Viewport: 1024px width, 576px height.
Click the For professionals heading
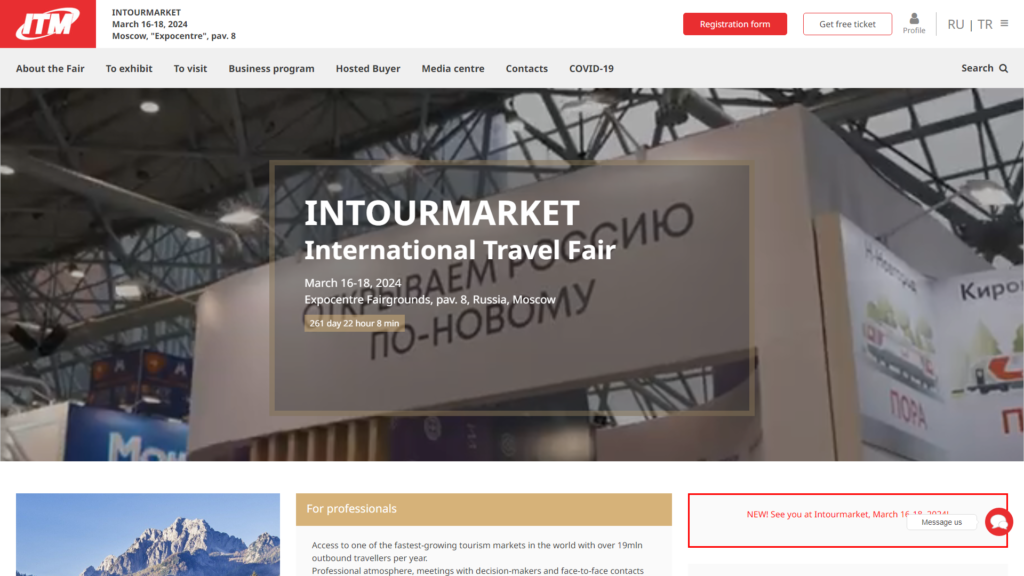[351, 509]
